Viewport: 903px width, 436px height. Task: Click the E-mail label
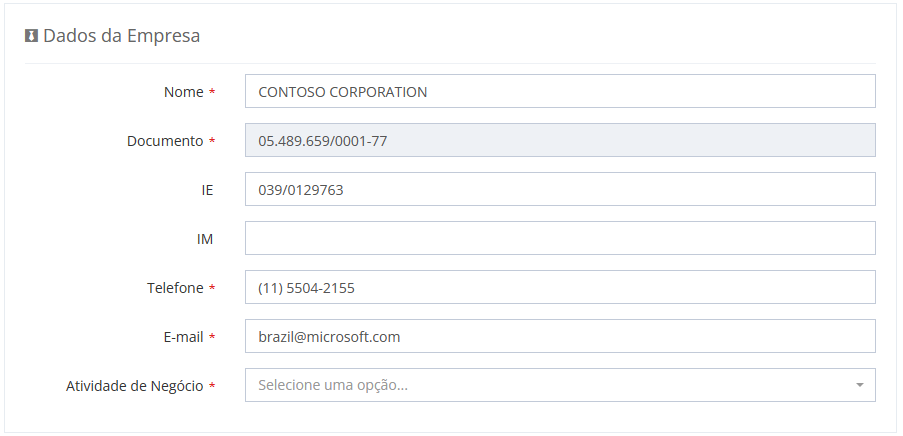(x=183, y=337)
